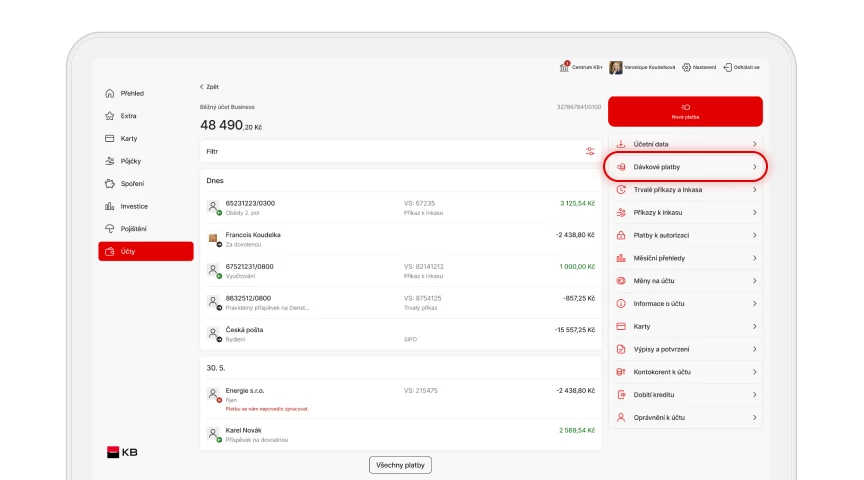Click the filter sliders icon
864x480 pixels.
pos(590,152)
